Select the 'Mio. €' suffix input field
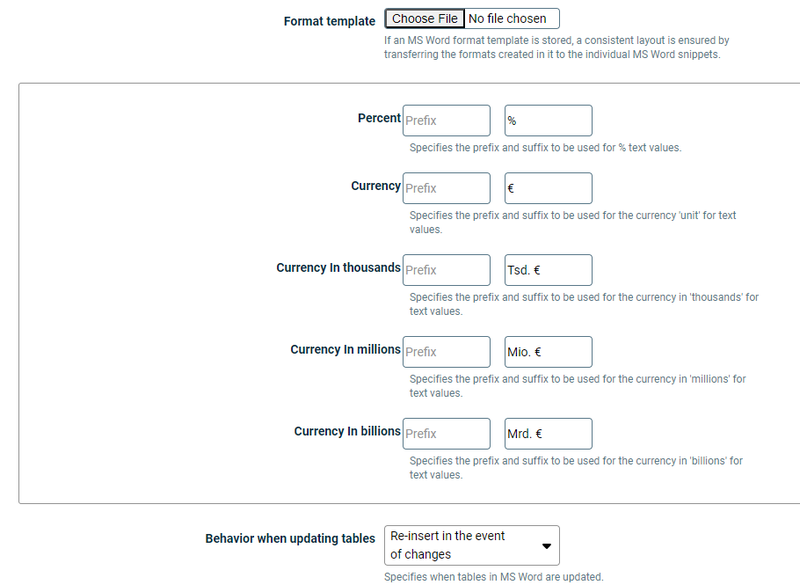Screen dimensions: 800x585 coord(548,351)
